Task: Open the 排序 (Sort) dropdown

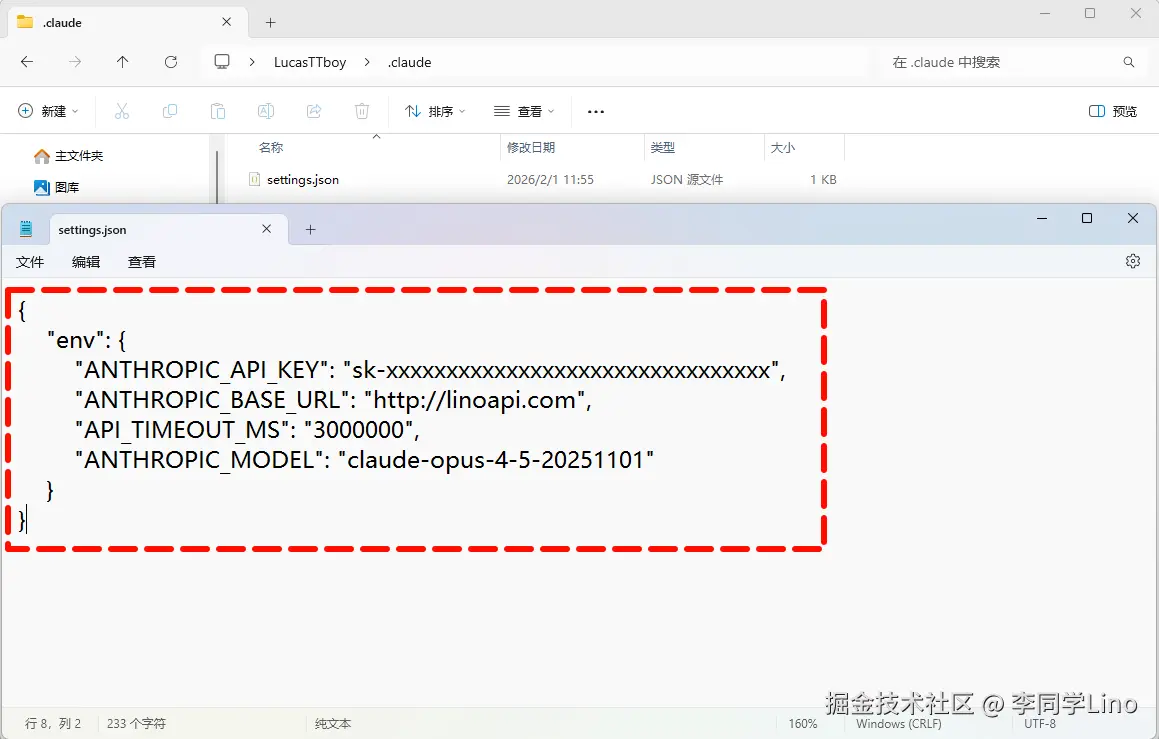Action: [x=435, y=112]
